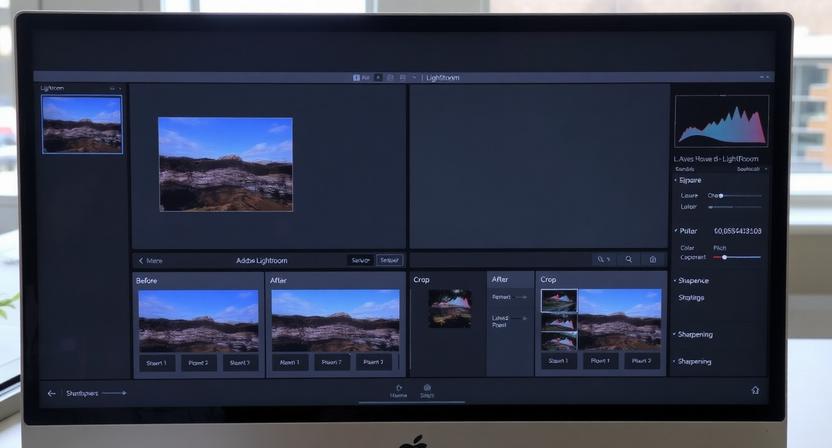Click the back chevron beside Addbe Lightroom title
This screenshot has height=448, width=832.
coord(141,261)
